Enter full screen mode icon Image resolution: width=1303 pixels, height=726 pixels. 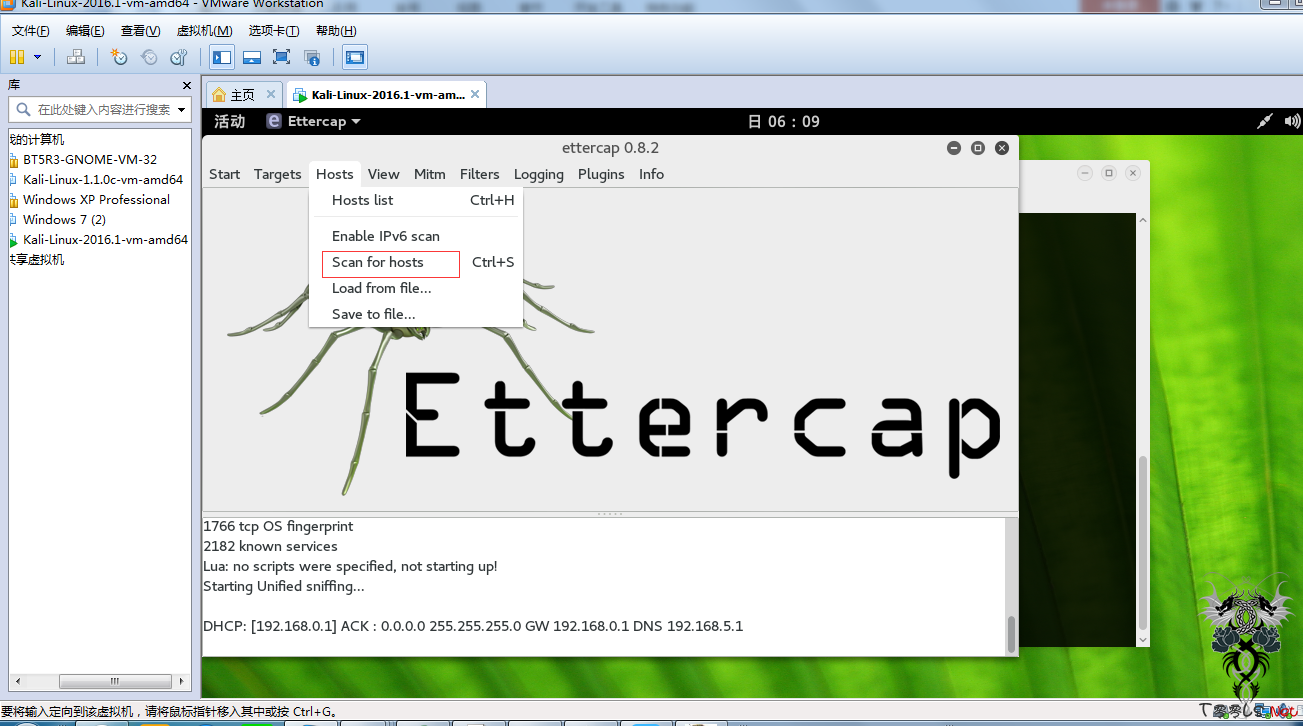pos(282,57)
